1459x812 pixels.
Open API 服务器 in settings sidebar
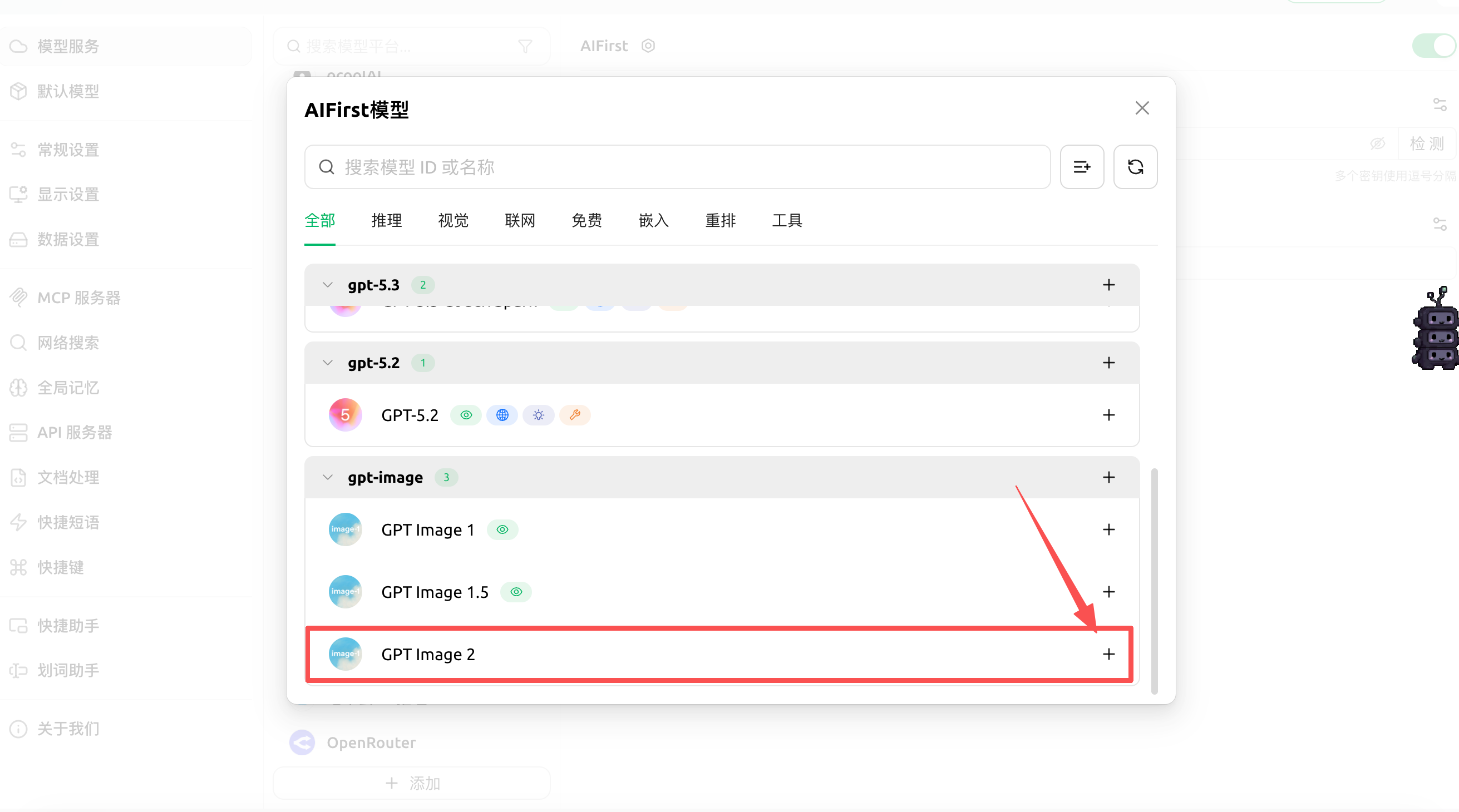tap(126, 432)
